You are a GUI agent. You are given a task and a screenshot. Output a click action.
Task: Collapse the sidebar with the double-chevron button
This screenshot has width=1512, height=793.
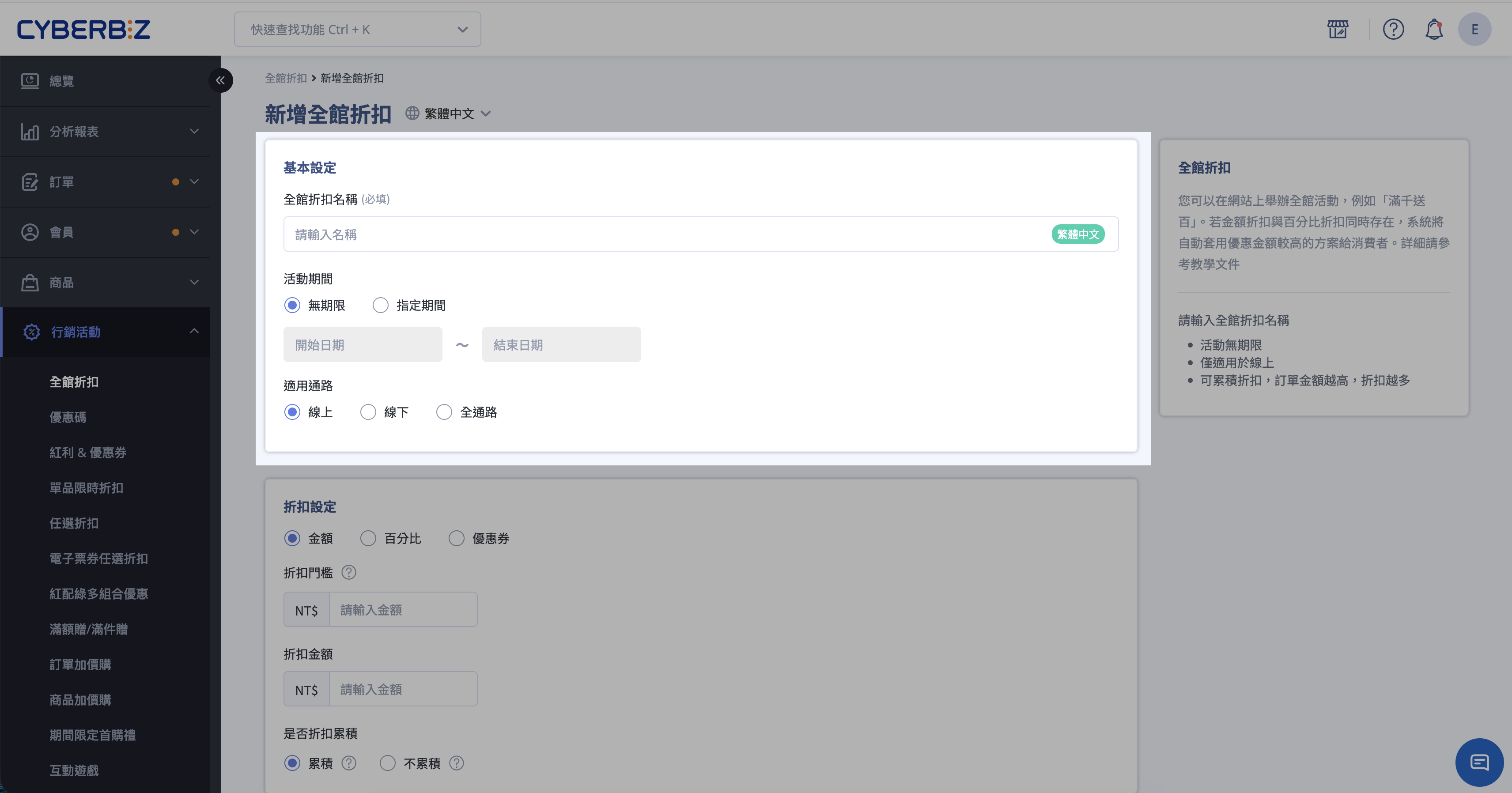click(220, 80)
